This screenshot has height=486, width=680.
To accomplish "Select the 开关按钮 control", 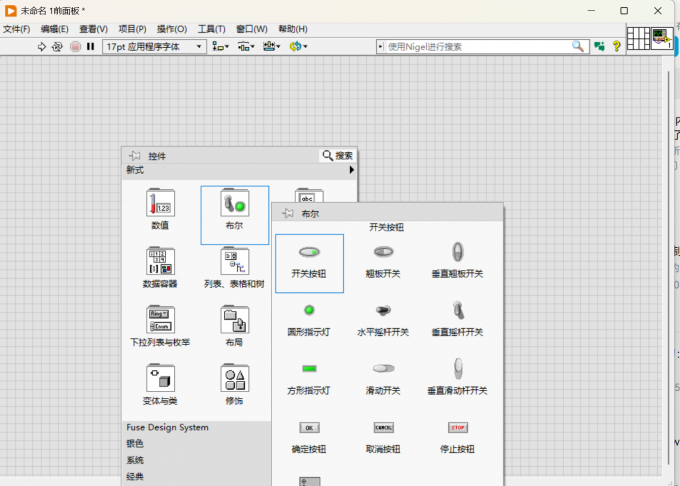I will [309, 264].
